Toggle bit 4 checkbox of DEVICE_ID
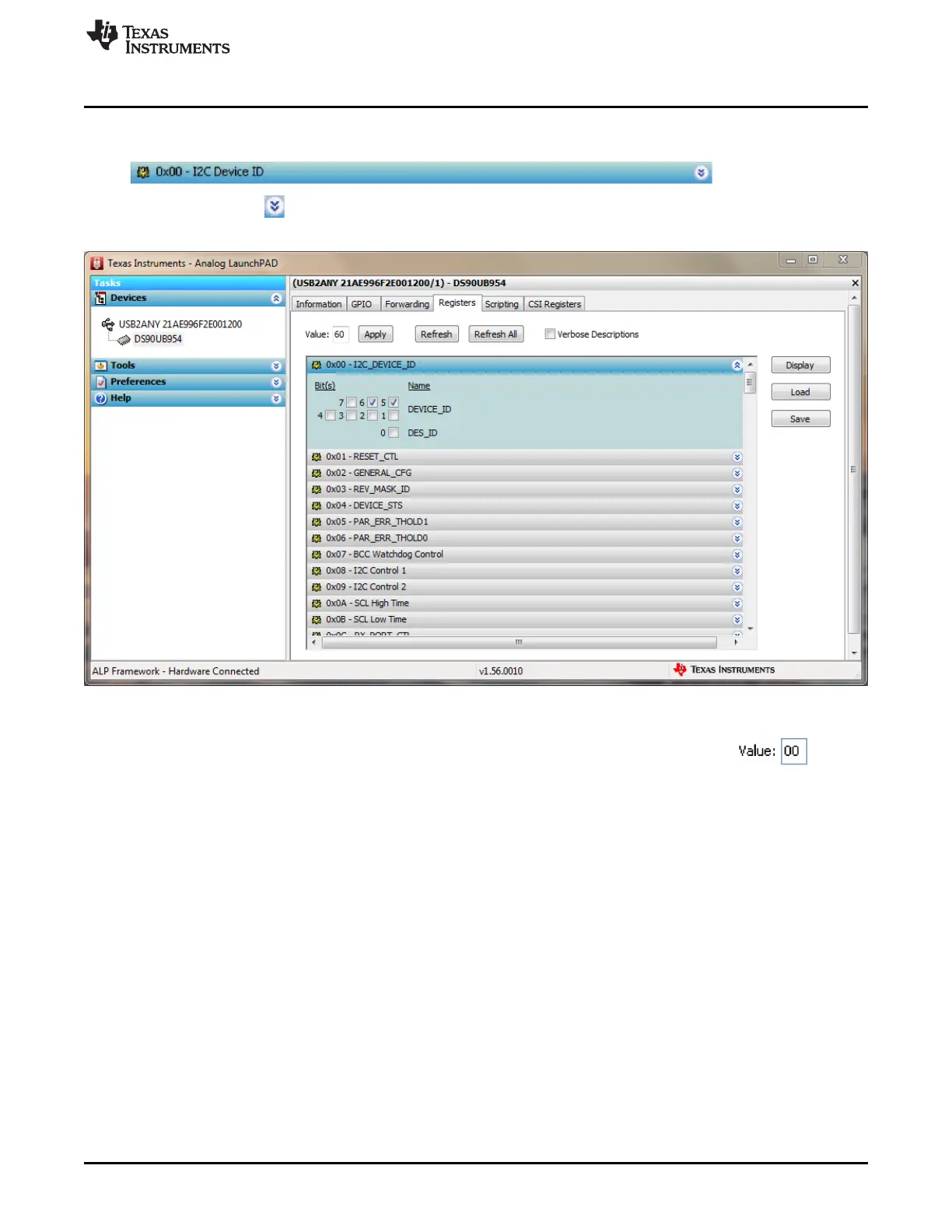The width and height of the screenshot is (952, 1232). pyautogui.click(x=331, y=415)
